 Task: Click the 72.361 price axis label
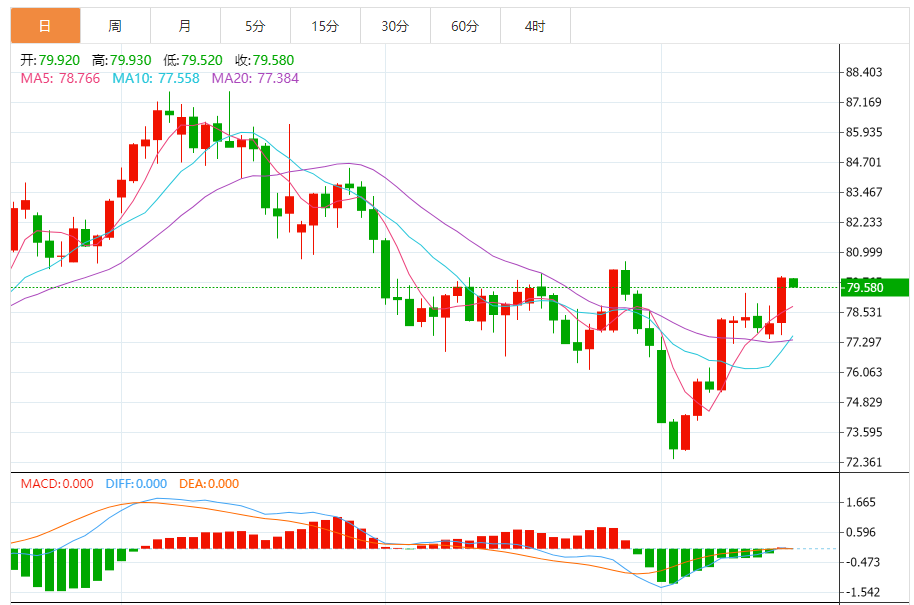point(864,462)
